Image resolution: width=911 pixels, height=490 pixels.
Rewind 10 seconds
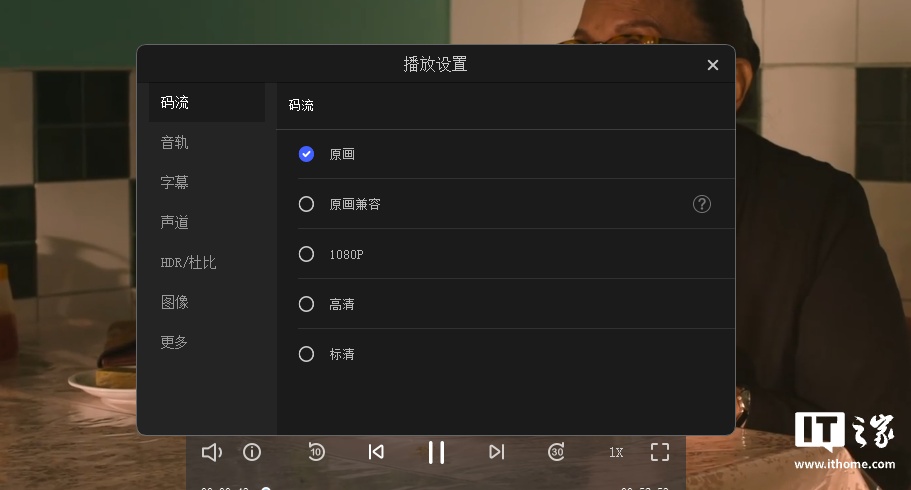pyautogui.click(x=316, y=452)
